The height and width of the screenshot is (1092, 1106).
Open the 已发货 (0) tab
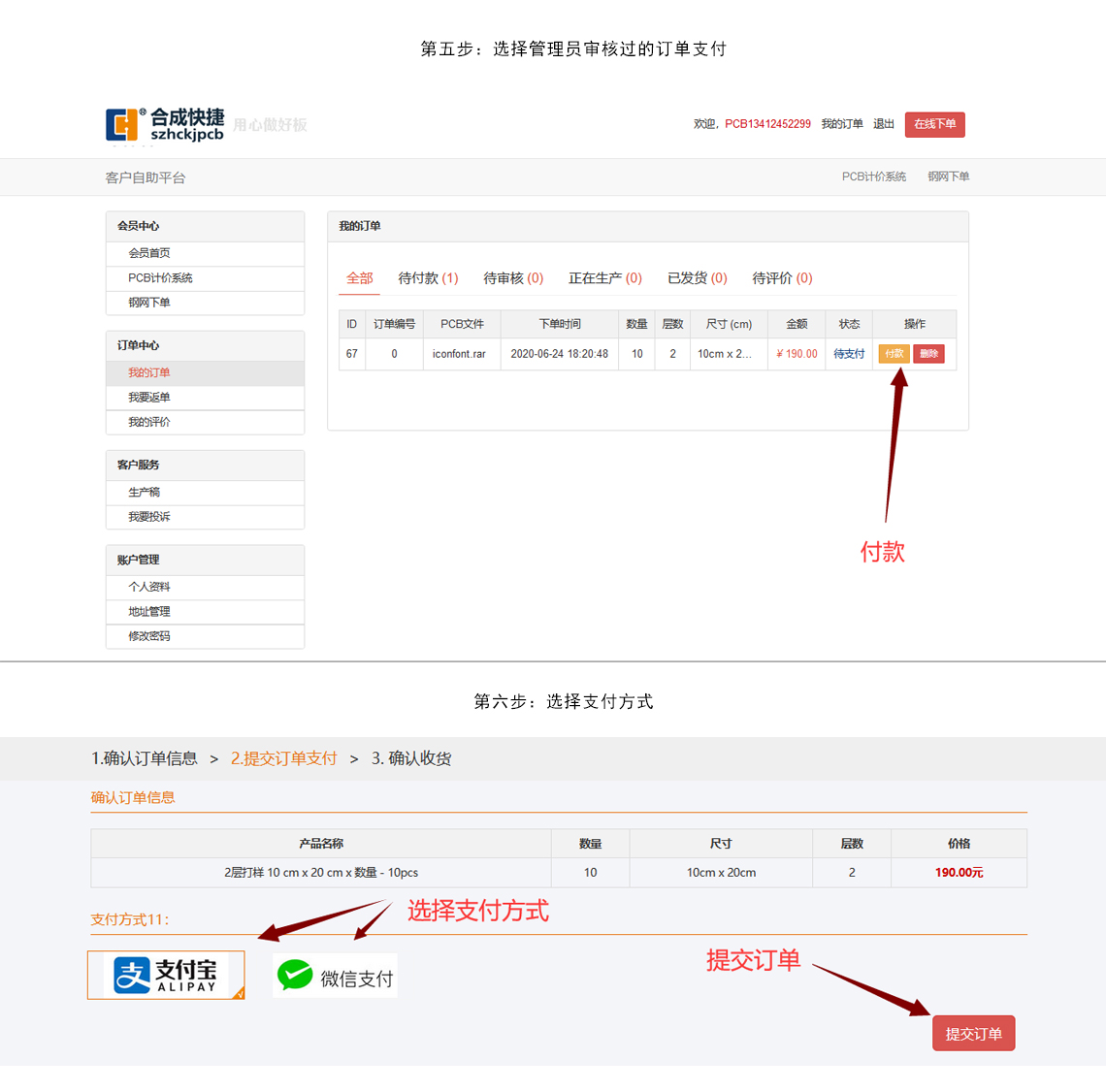(697, 278)
